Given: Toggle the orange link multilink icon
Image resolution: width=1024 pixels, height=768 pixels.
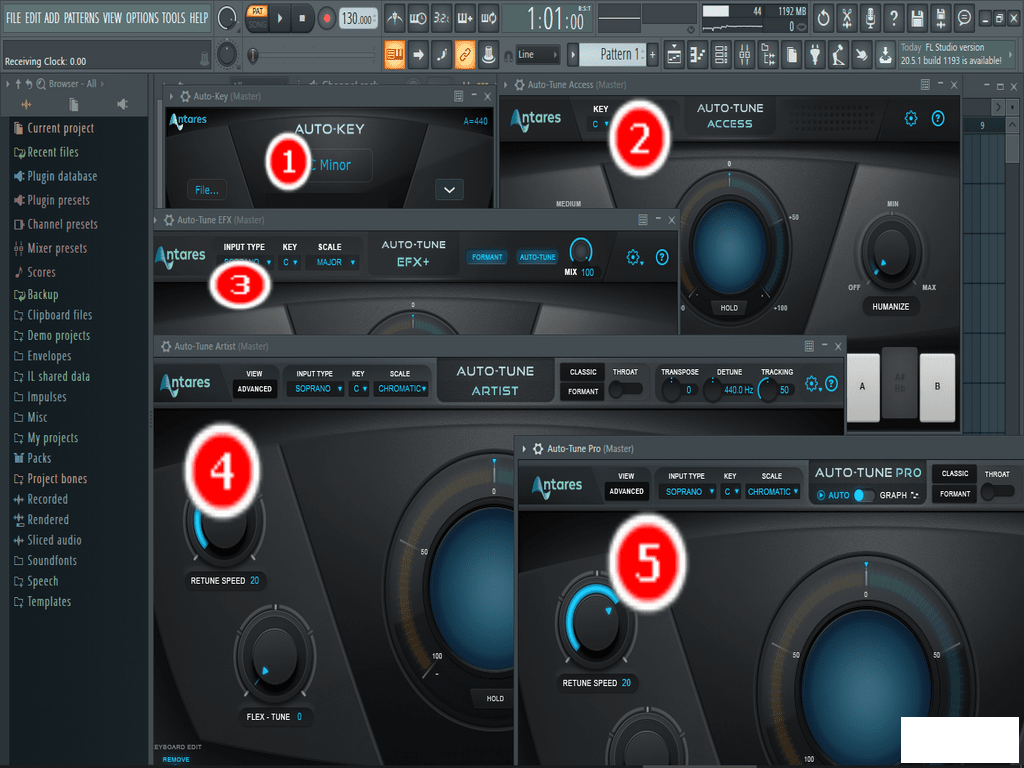Looking at the screenshot, I should coord(464,55).
